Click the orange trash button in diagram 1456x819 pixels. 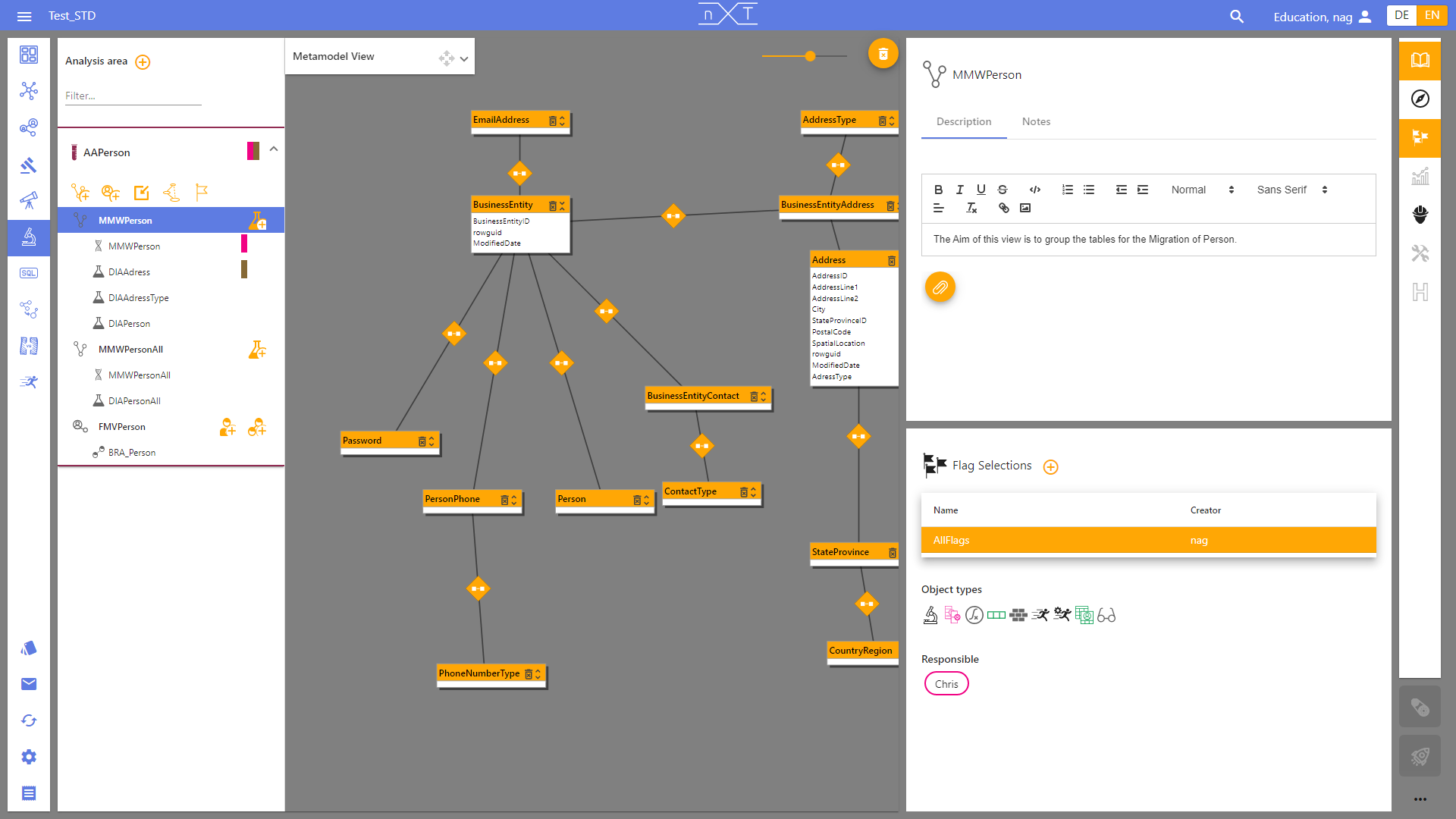(883, 54)
